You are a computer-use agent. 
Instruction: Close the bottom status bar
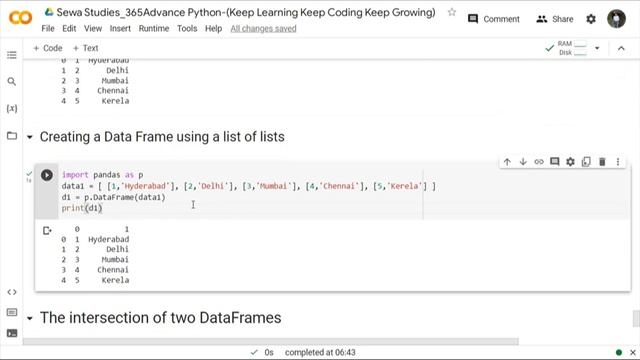click(633, 352)
